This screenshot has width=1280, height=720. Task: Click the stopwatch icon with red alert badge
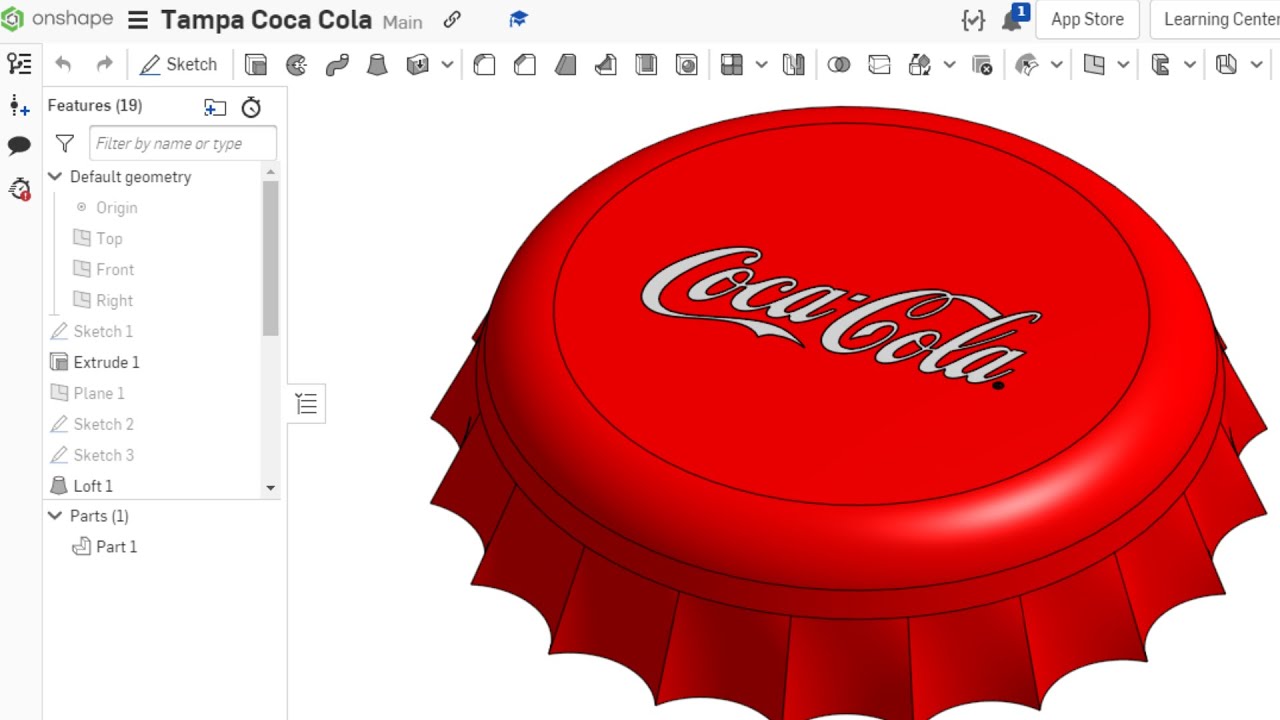coord(19,188)
